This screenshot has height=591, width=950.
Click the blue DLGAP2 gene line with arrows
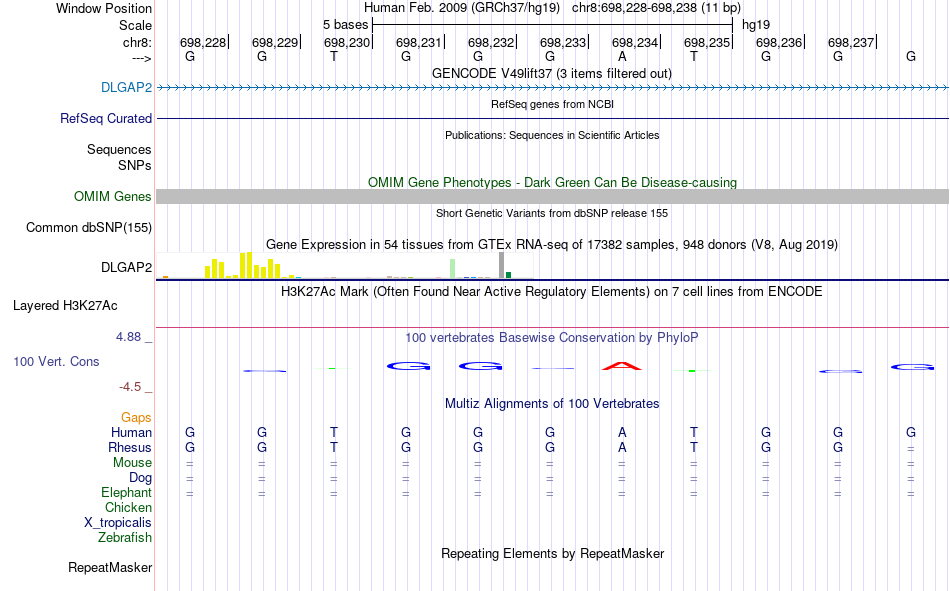click(x=553, y=88)
